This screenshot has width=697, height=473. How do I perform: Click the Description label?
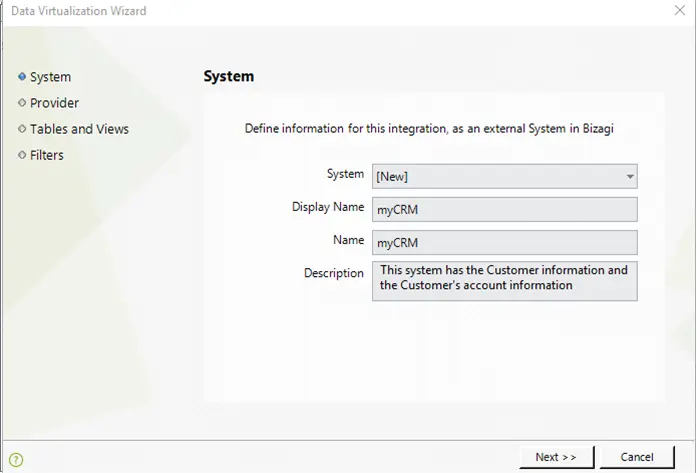click(334, 273)
